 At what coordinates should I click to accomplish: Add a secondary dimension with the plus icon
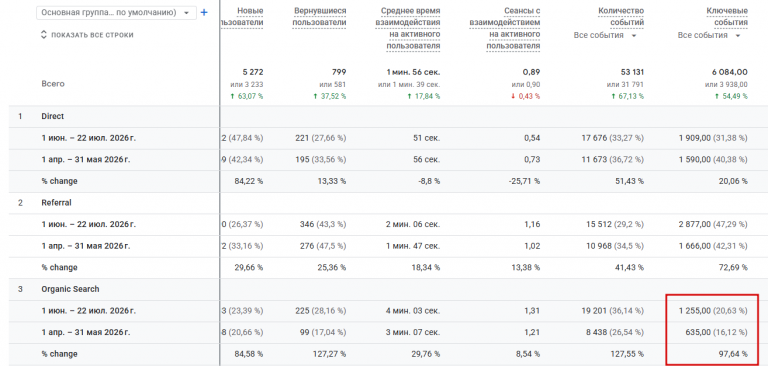(204, 13)
